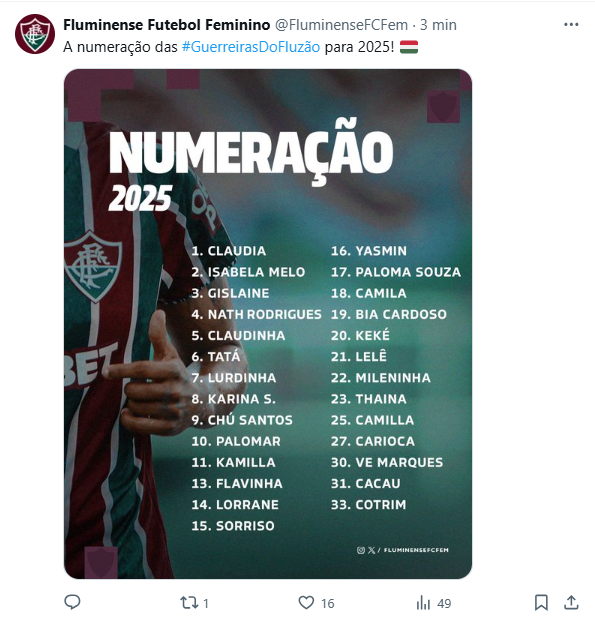Screen dimensions: 595x622
Task: Click the @FluminenseFCFem handle
Action: [x=341, y=25]
